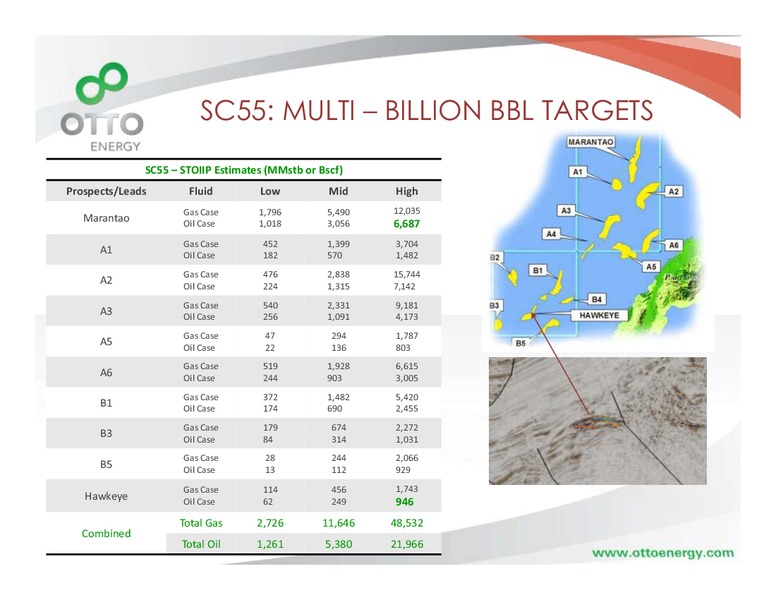Open the www.ottoenergy.com link

click(x=663, y=552)
